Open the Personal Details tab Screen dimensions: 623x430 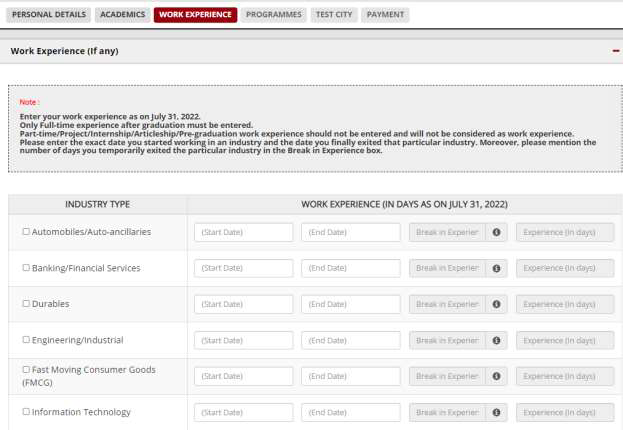coord(48,15)
